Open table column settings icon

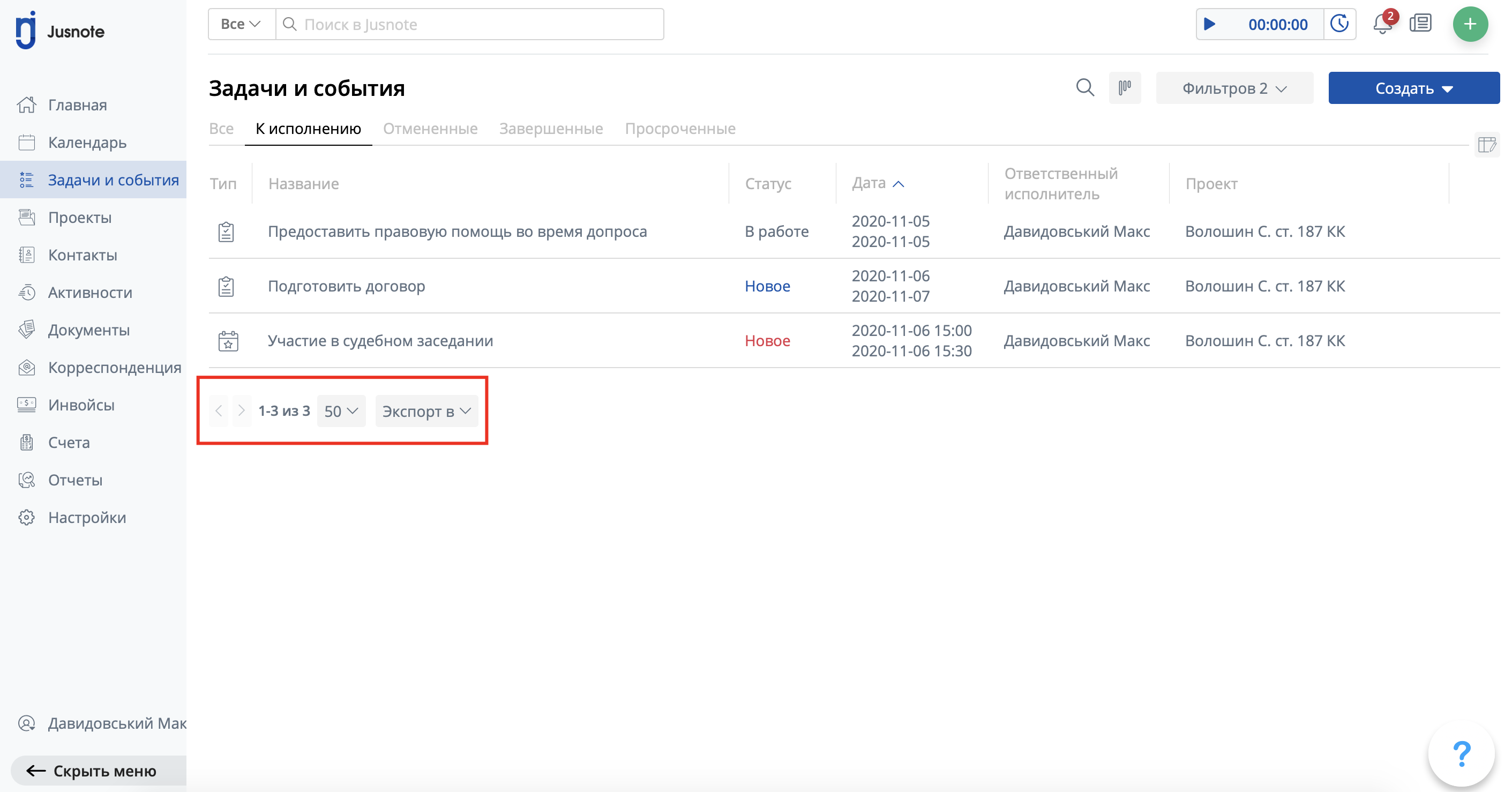(1487, 145)
